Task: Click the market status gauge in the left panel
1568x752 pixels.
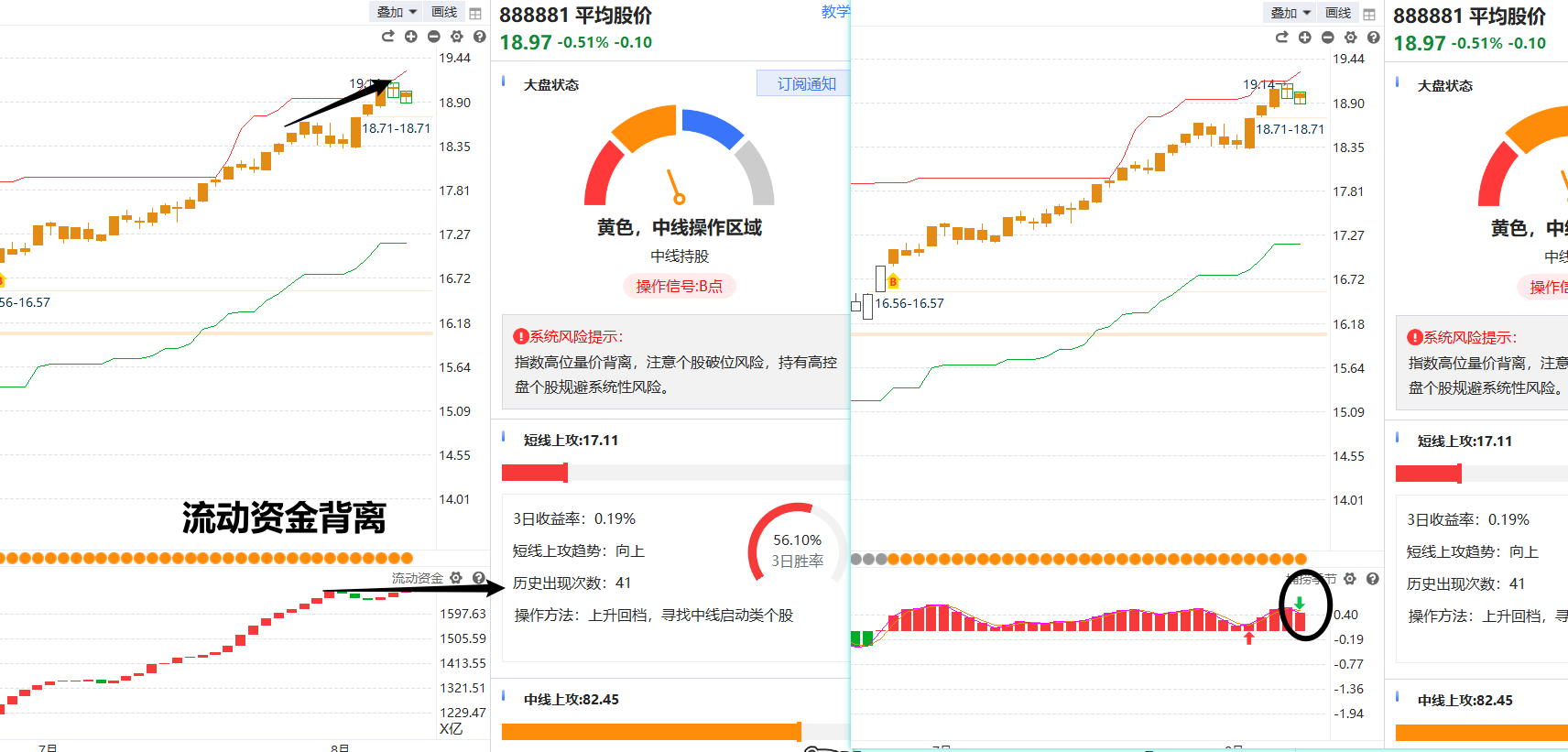Action: pos(680,156)
